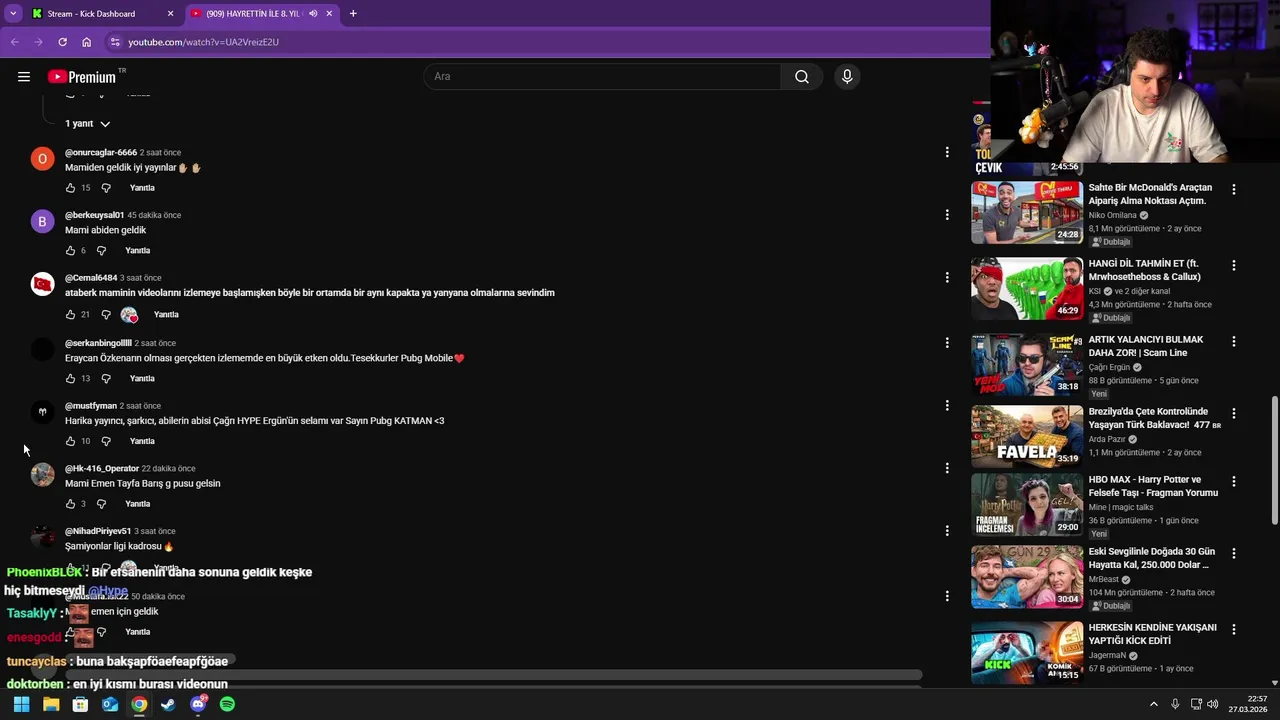The image size is (1280, 720).
Task: Open options menu for @NihadPiriyev51 comment
Action: (x=947, y=531)
